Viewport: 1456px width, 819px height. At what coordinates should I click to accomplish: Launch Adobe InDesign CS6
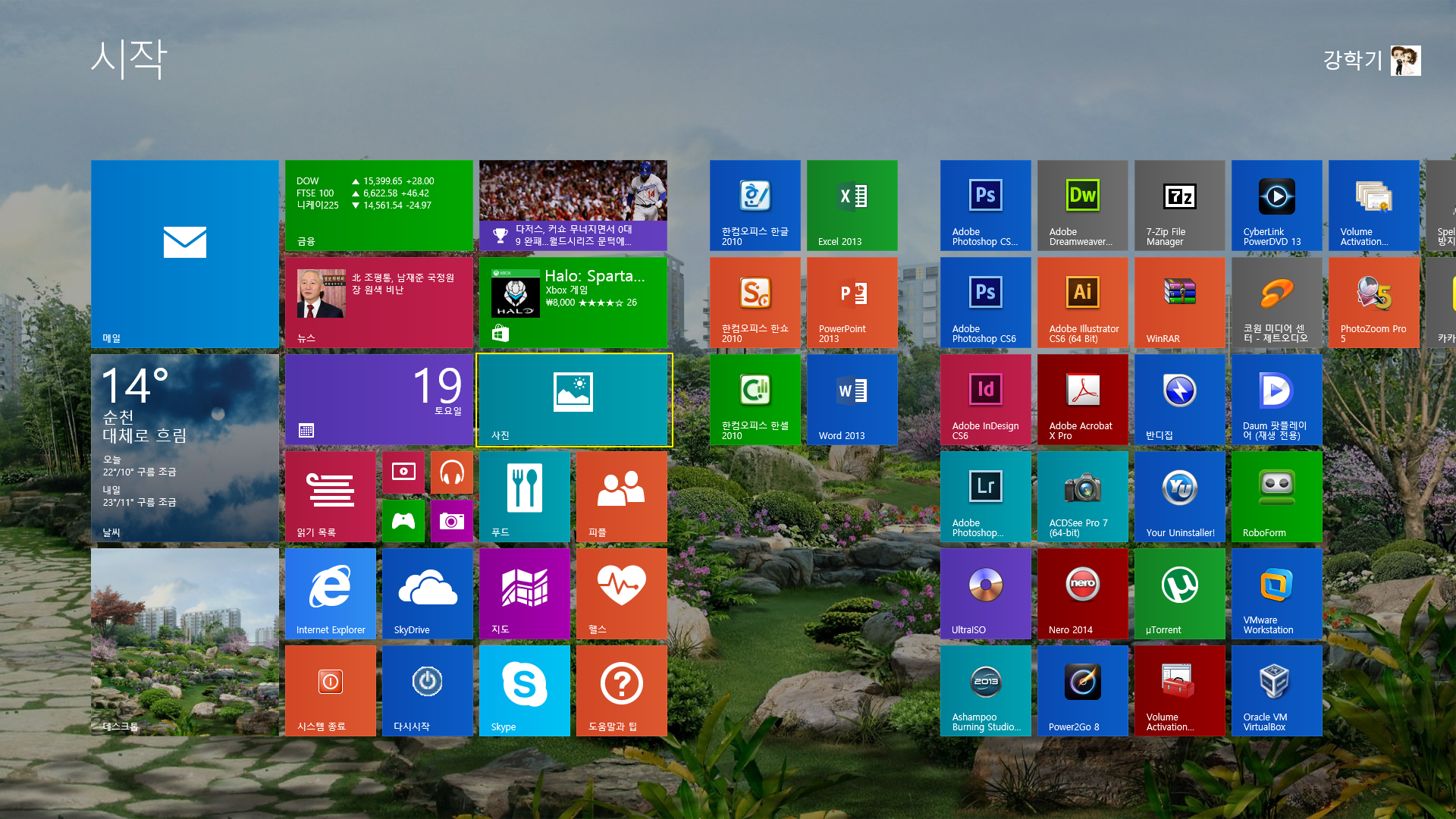click(x=986, y=400)
